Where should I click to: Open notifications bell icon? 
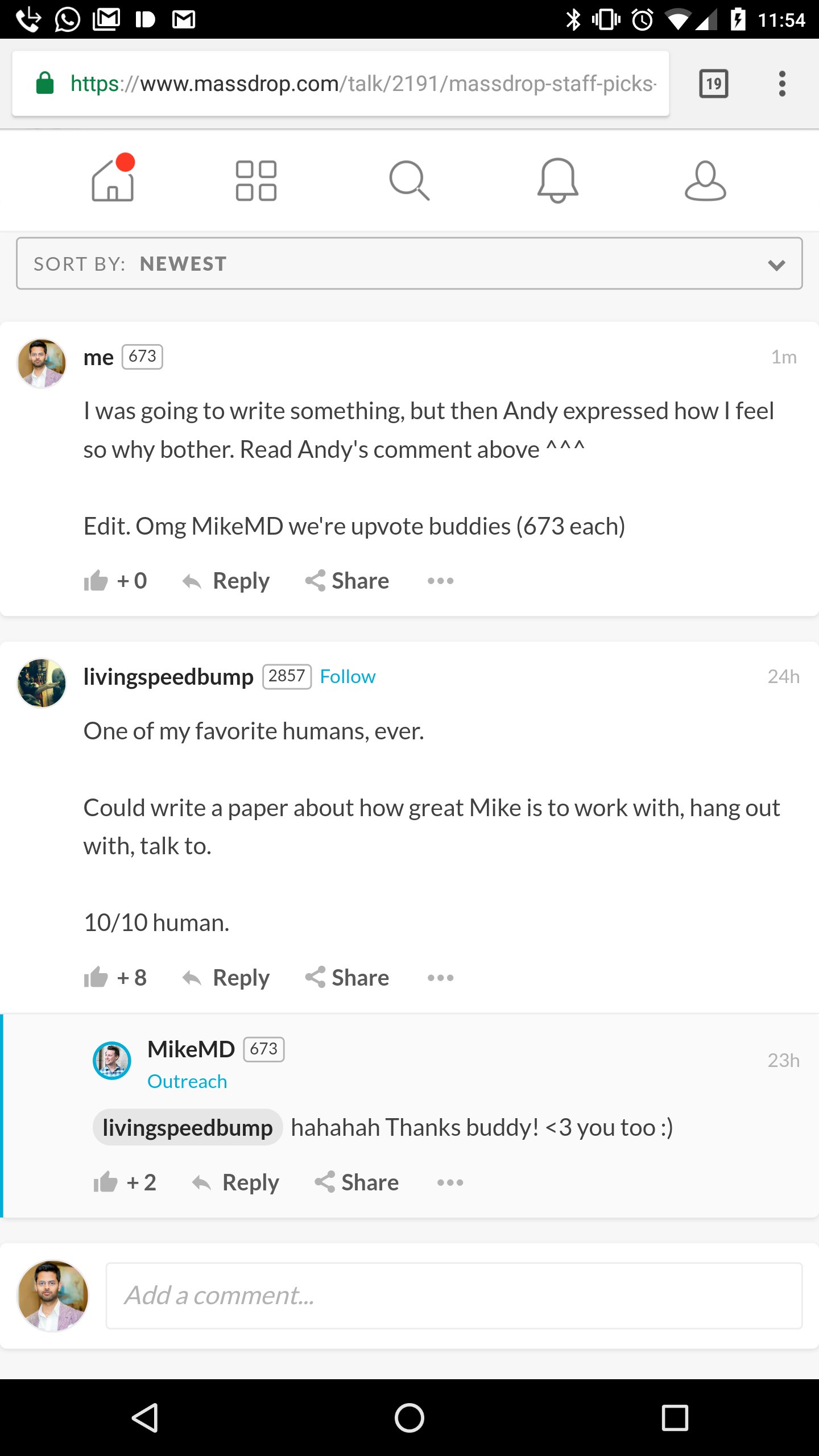tap(557, 180)
